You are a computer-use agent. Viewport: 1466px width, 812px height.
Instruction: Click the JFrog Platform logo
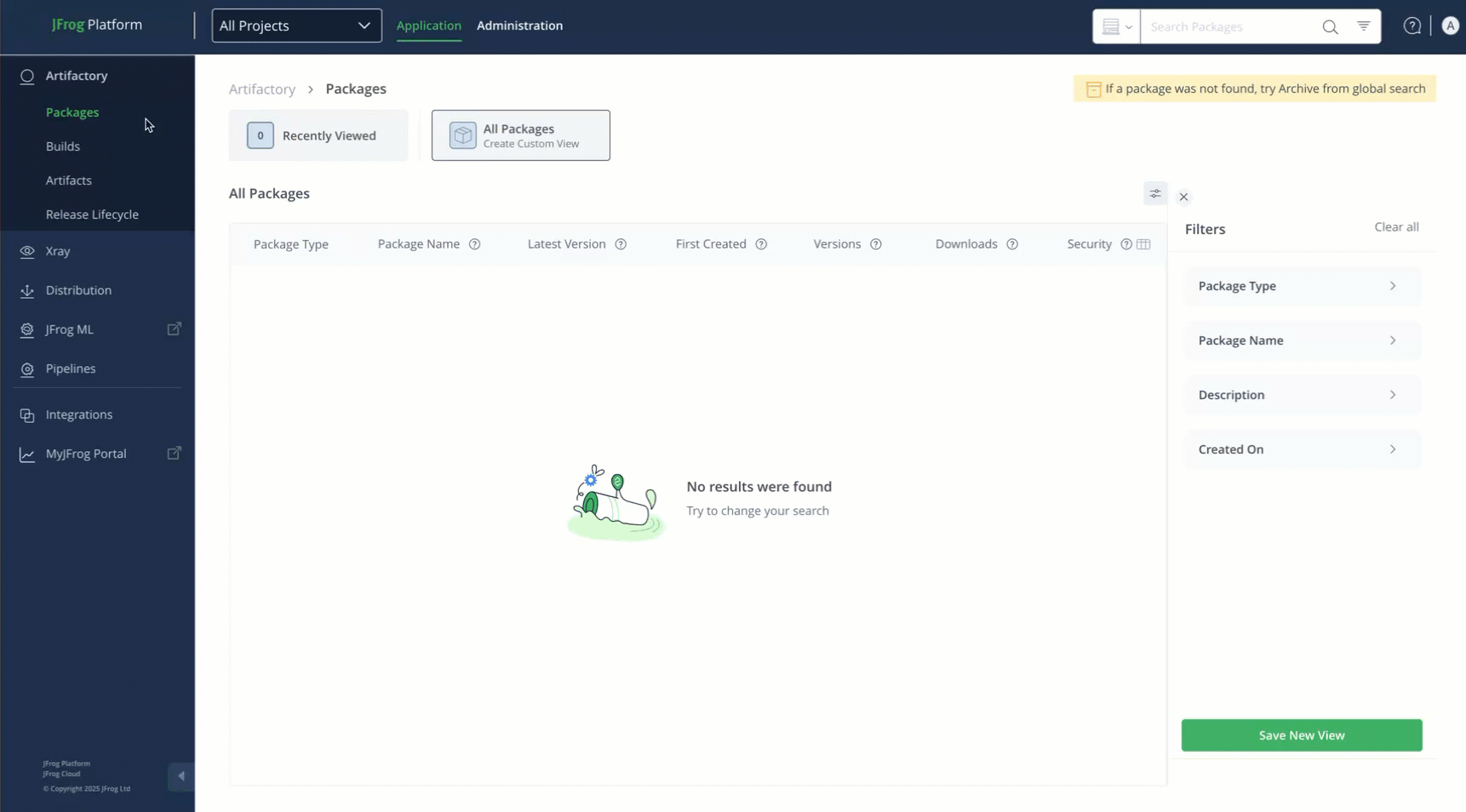[x=97, y=25]
